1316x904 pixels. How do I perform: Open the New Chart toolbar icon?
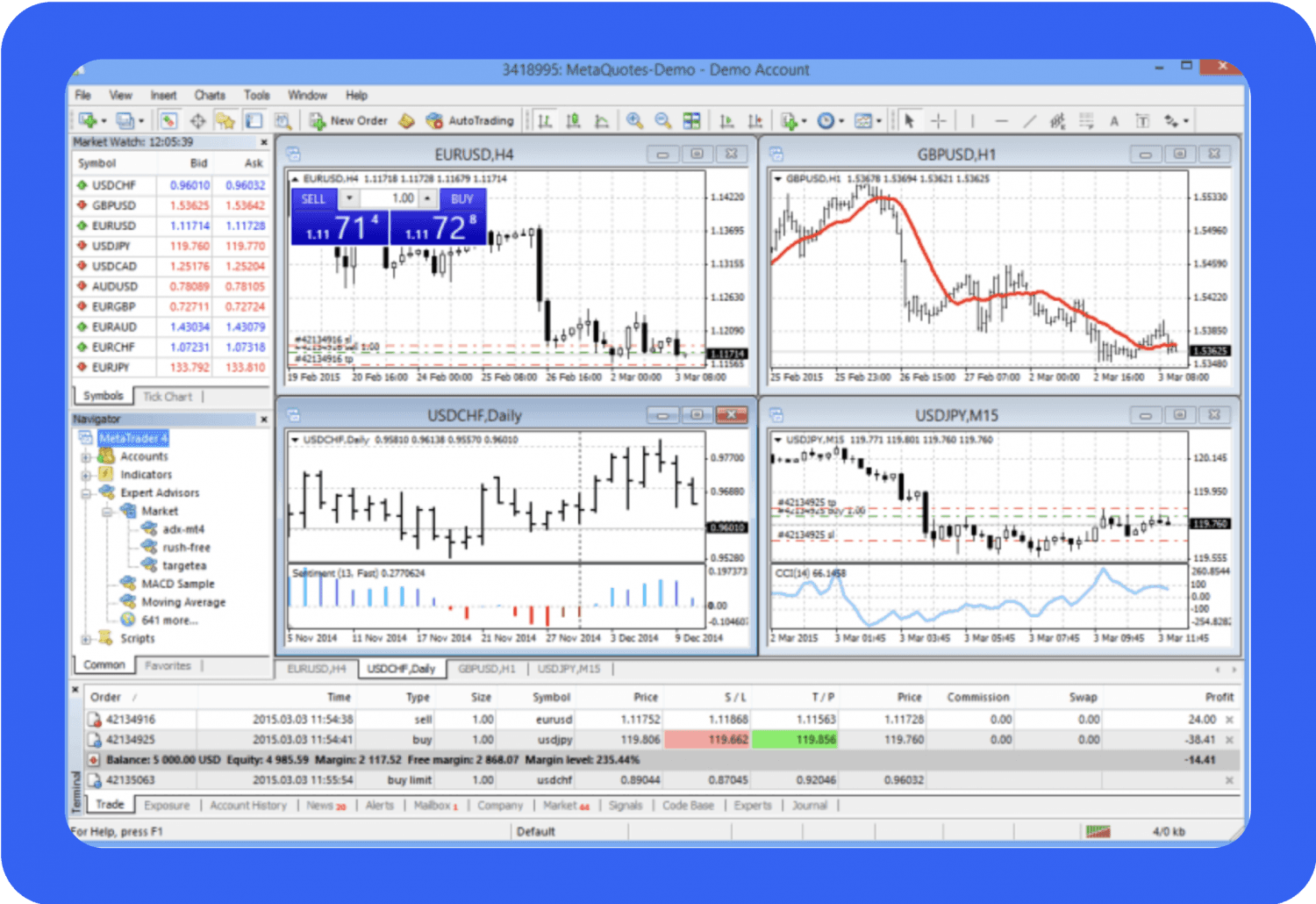pyautogui.click(x=87, y=120)
